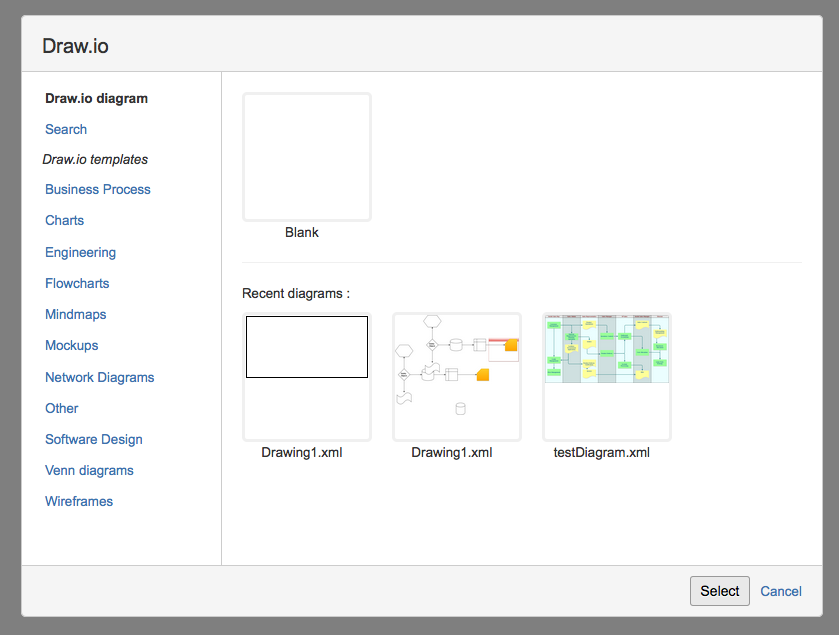Select the Blank diagram thumbnail
This screenshot has height=635, width=839.
(306, 157)
